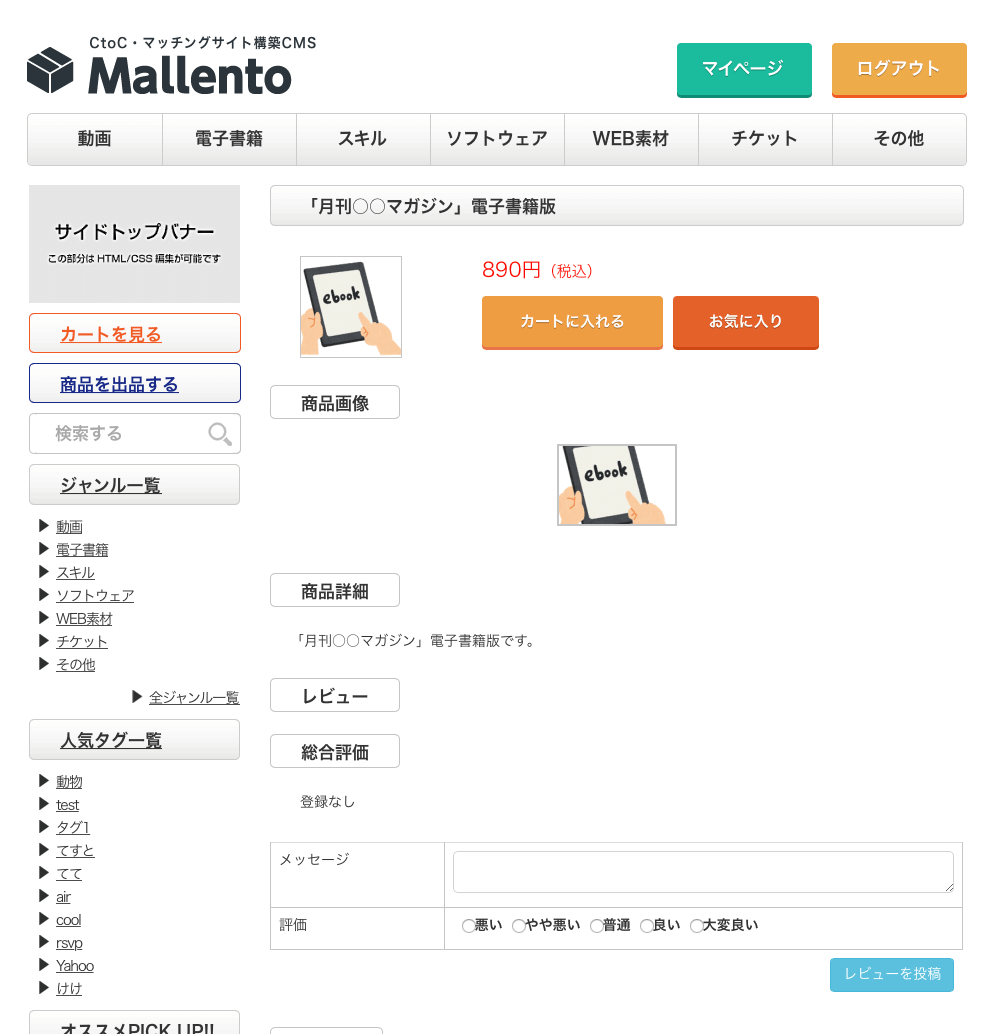Viewport: 995px width, 1034px height.
Task: Select the 大変良い rating radio button
Action: coord(696,926)
